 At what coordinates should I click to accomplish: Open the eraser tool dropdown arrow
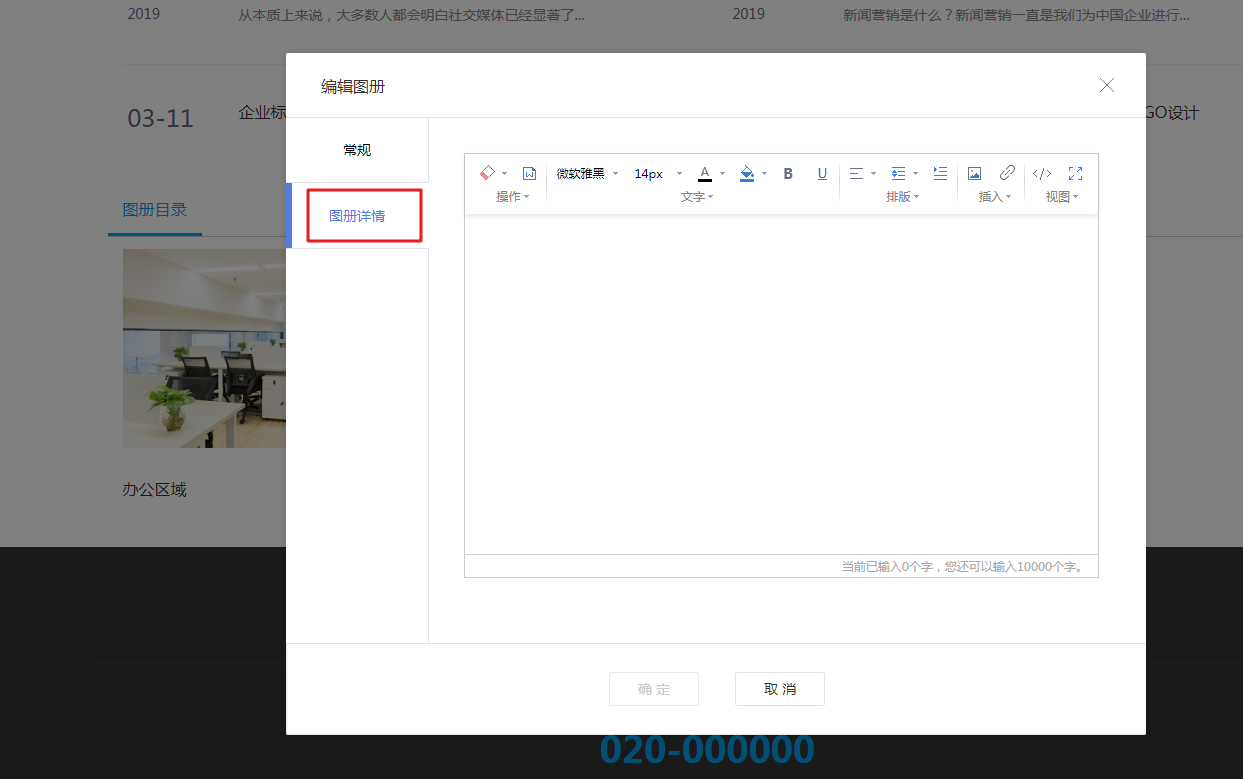pyautogui.click(x=505, y=174)
